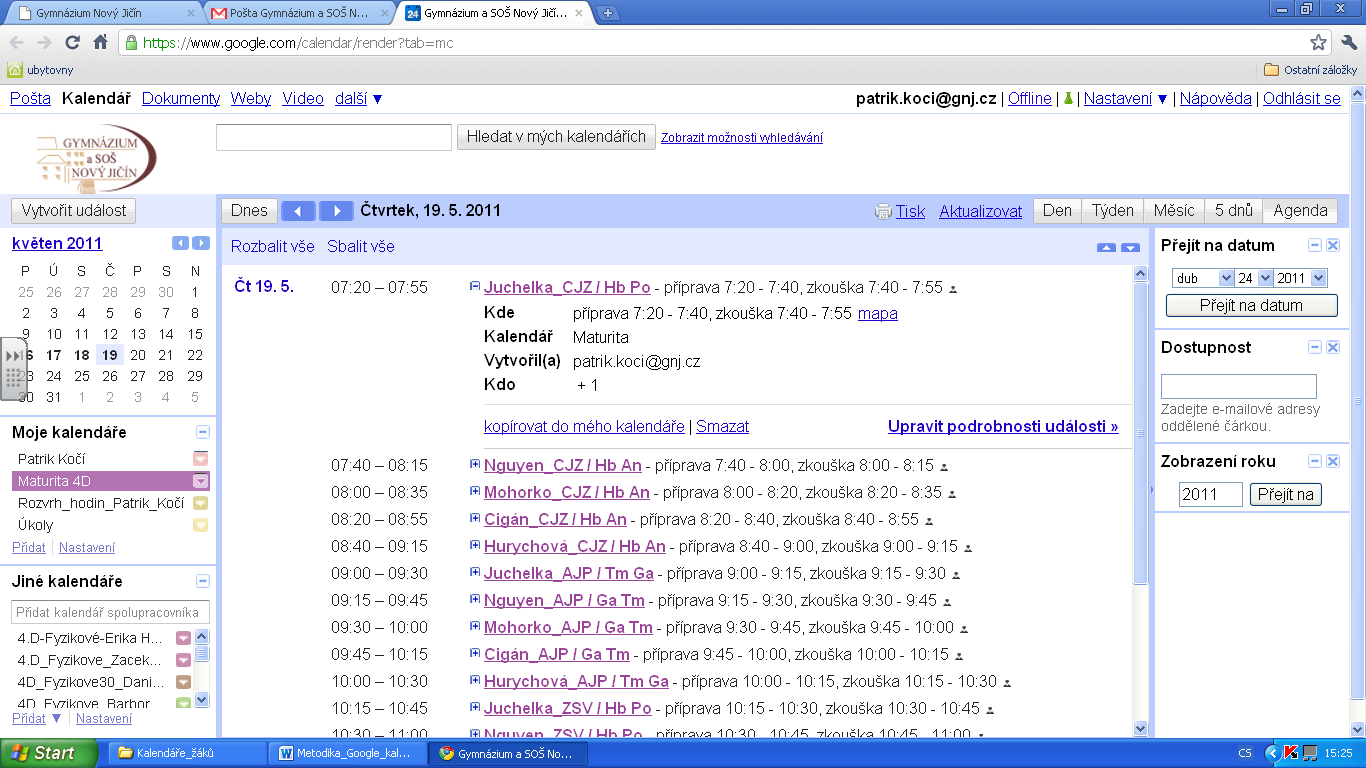
Task: Switch to Týden view
Action: [x=1112, y=210]
